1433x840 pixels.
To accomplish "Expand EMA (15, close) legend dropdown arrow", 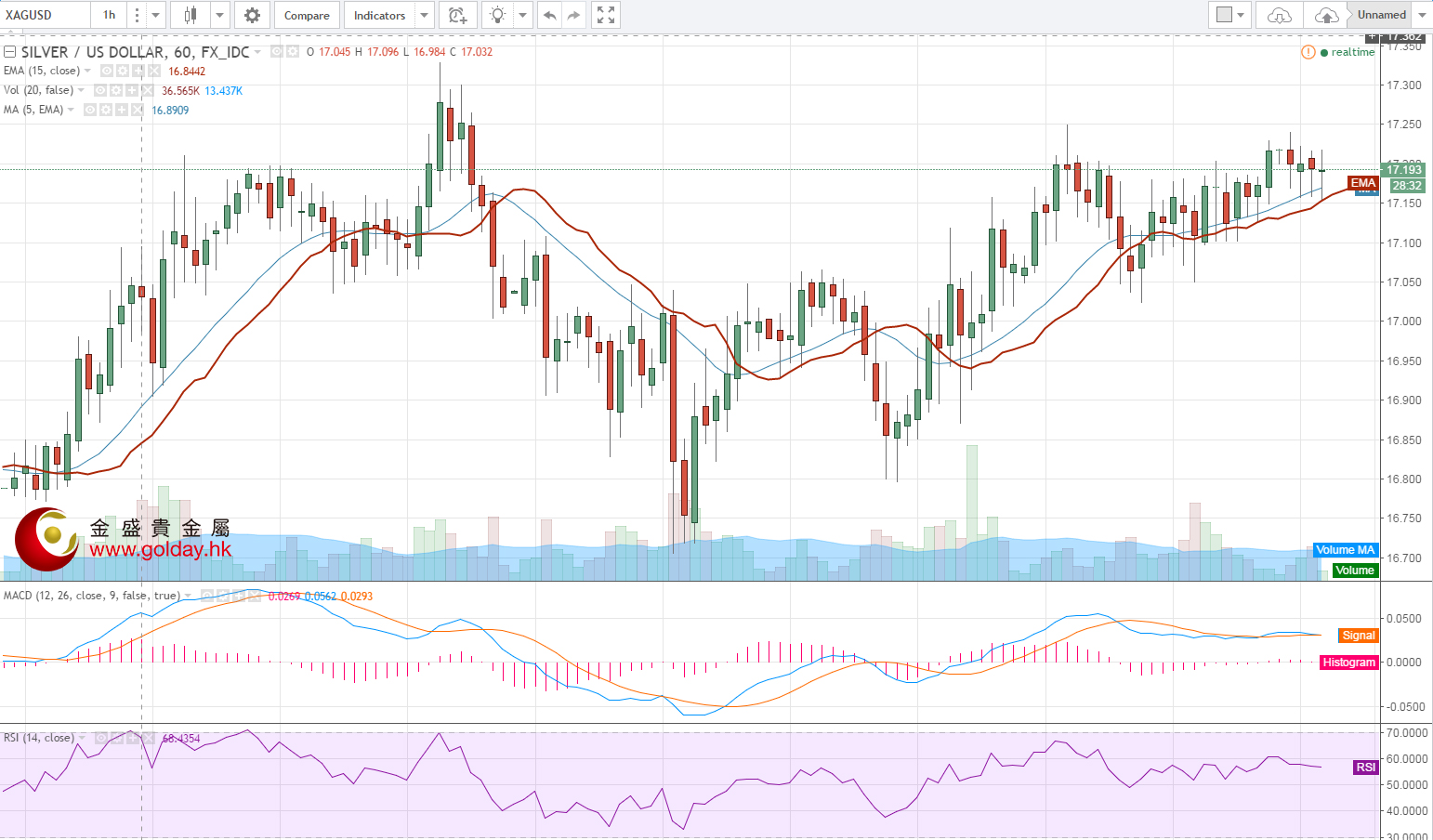I will [x=88, y=71].
